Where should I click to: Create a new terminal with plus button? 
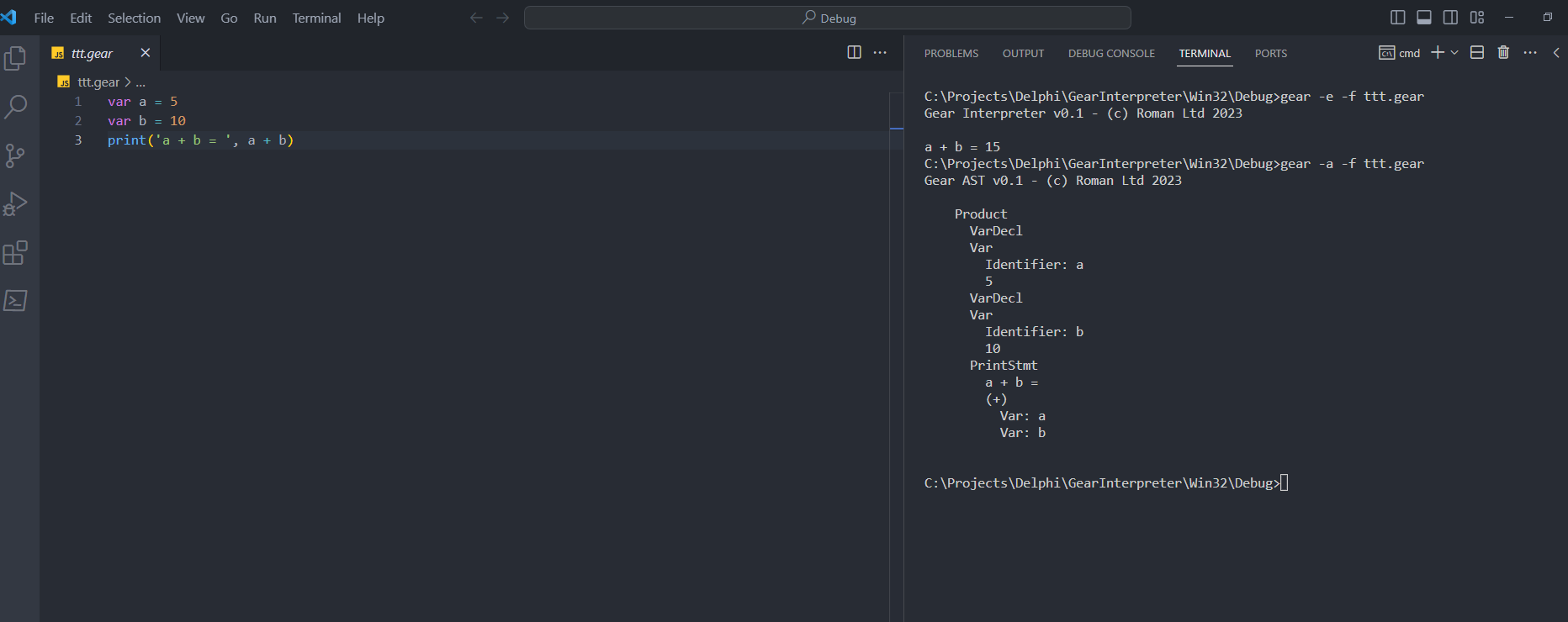tap(1438, 53)
